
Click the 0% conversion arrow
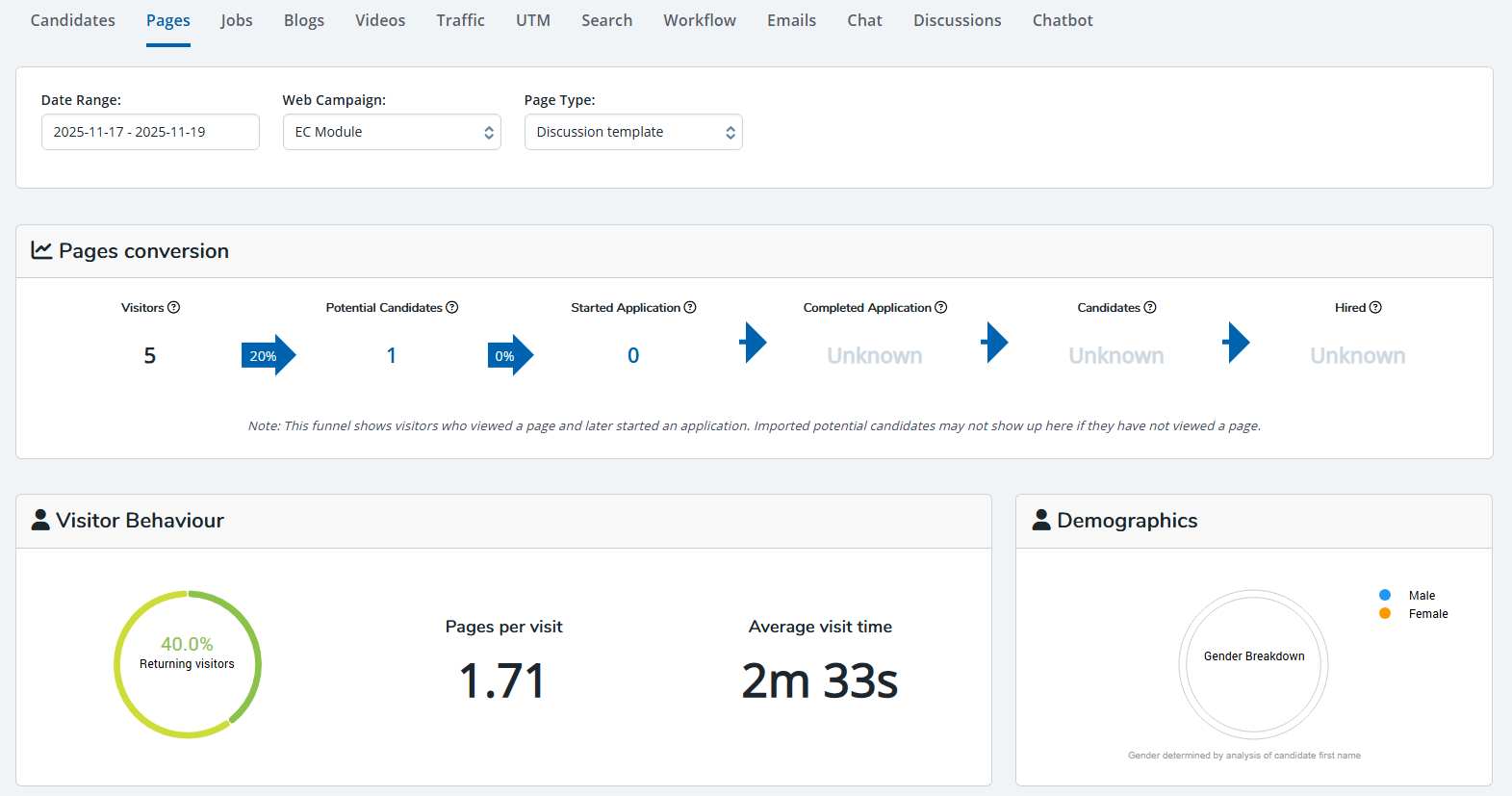pos(509,355)
